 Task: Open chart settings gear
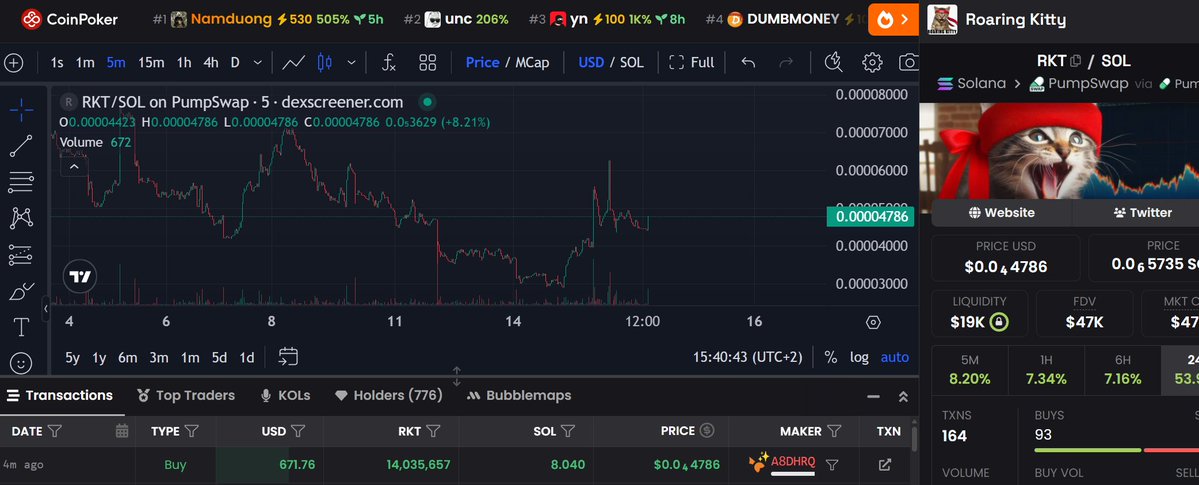coord(872,63)
